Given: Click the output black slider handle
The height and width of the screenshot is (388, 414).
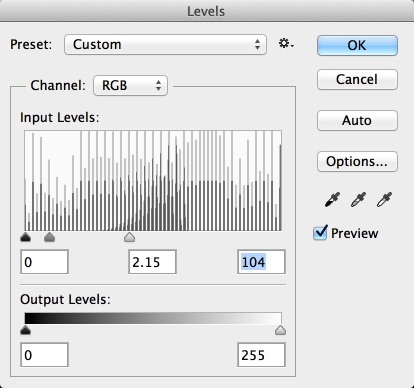Looking at the screenshot, I should [x=26, y=330].
